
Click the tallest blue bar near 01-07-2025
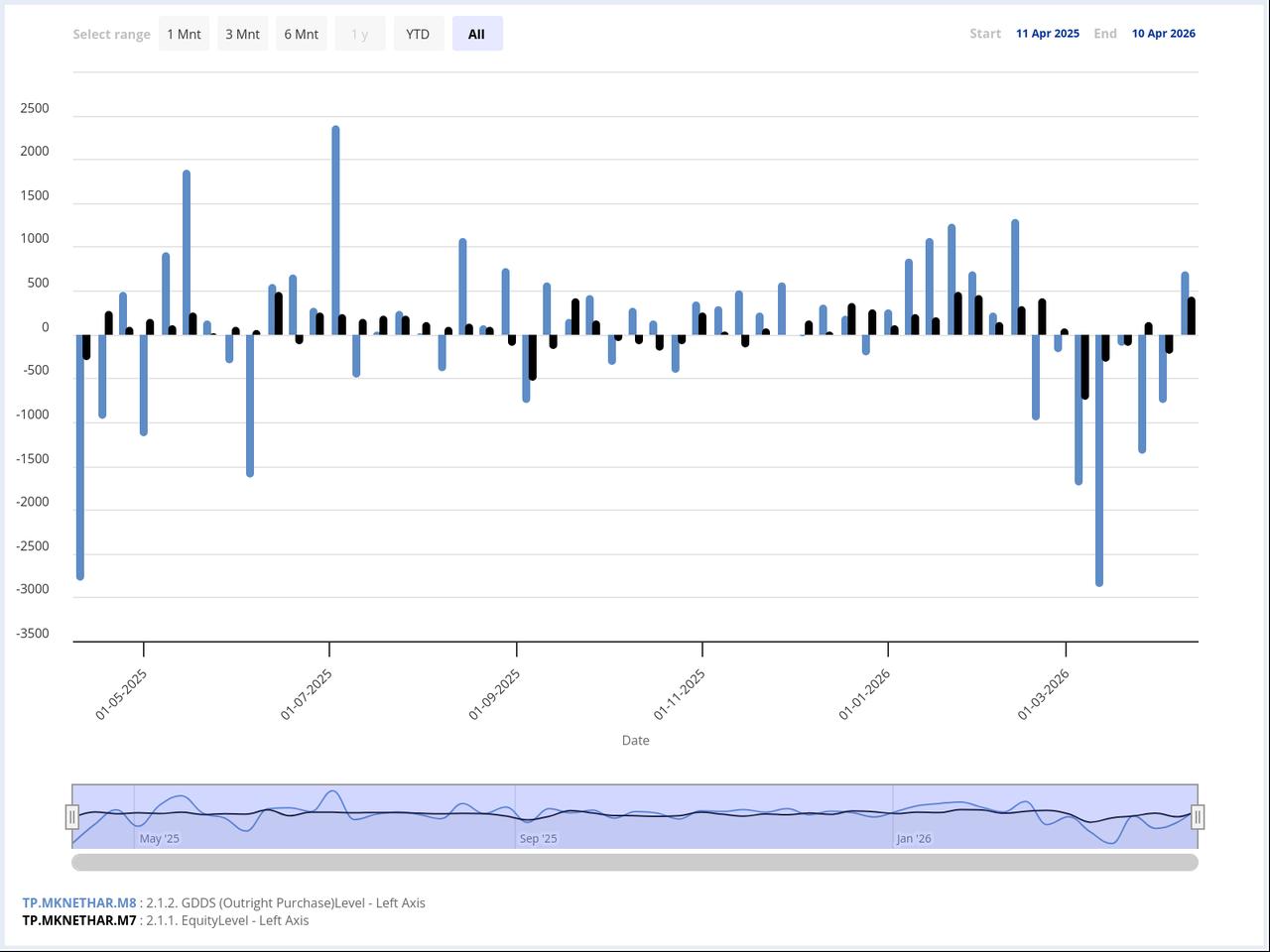335,228
